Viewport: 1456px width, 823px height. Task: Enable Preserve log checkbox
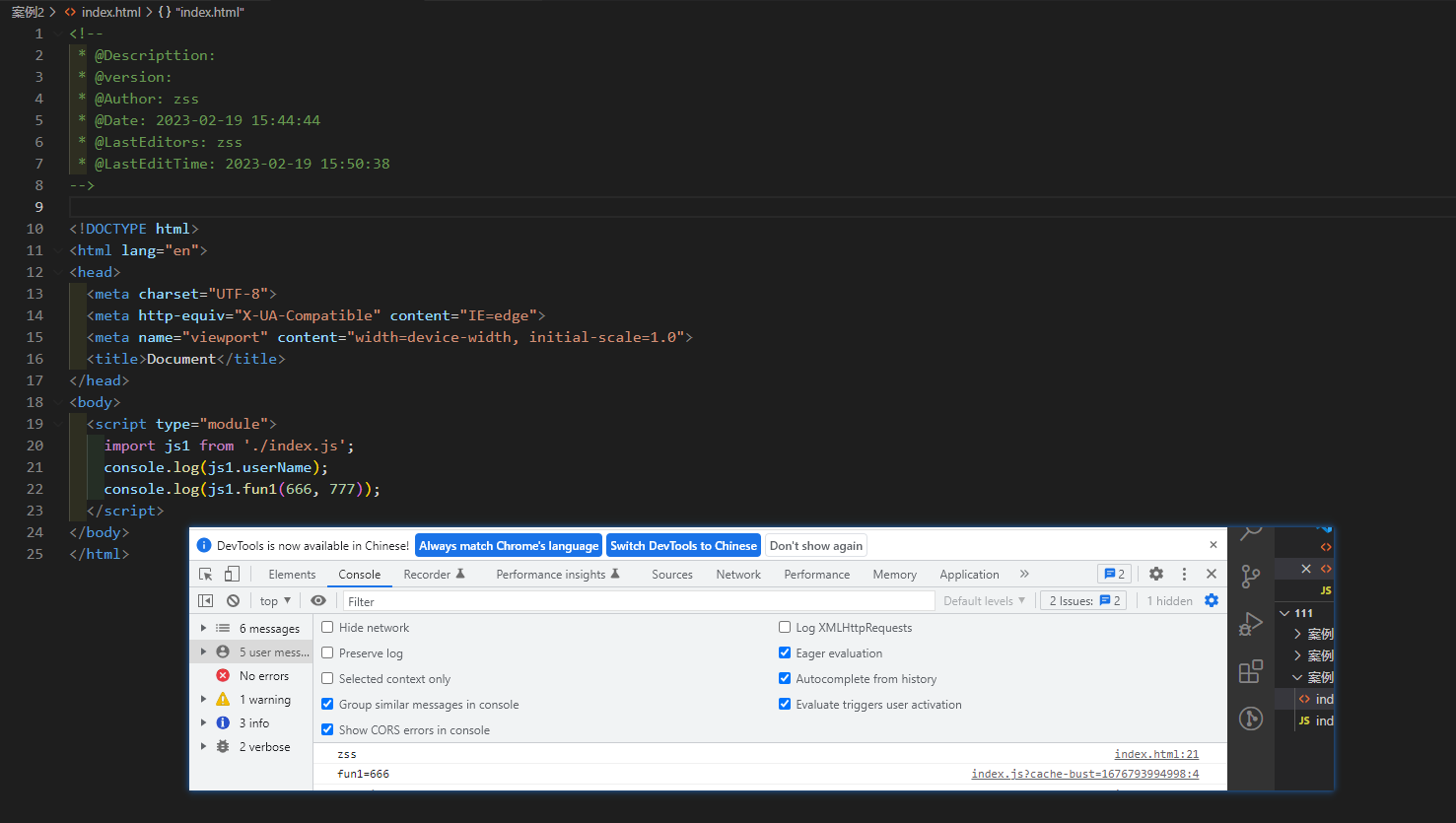point(327,652)
